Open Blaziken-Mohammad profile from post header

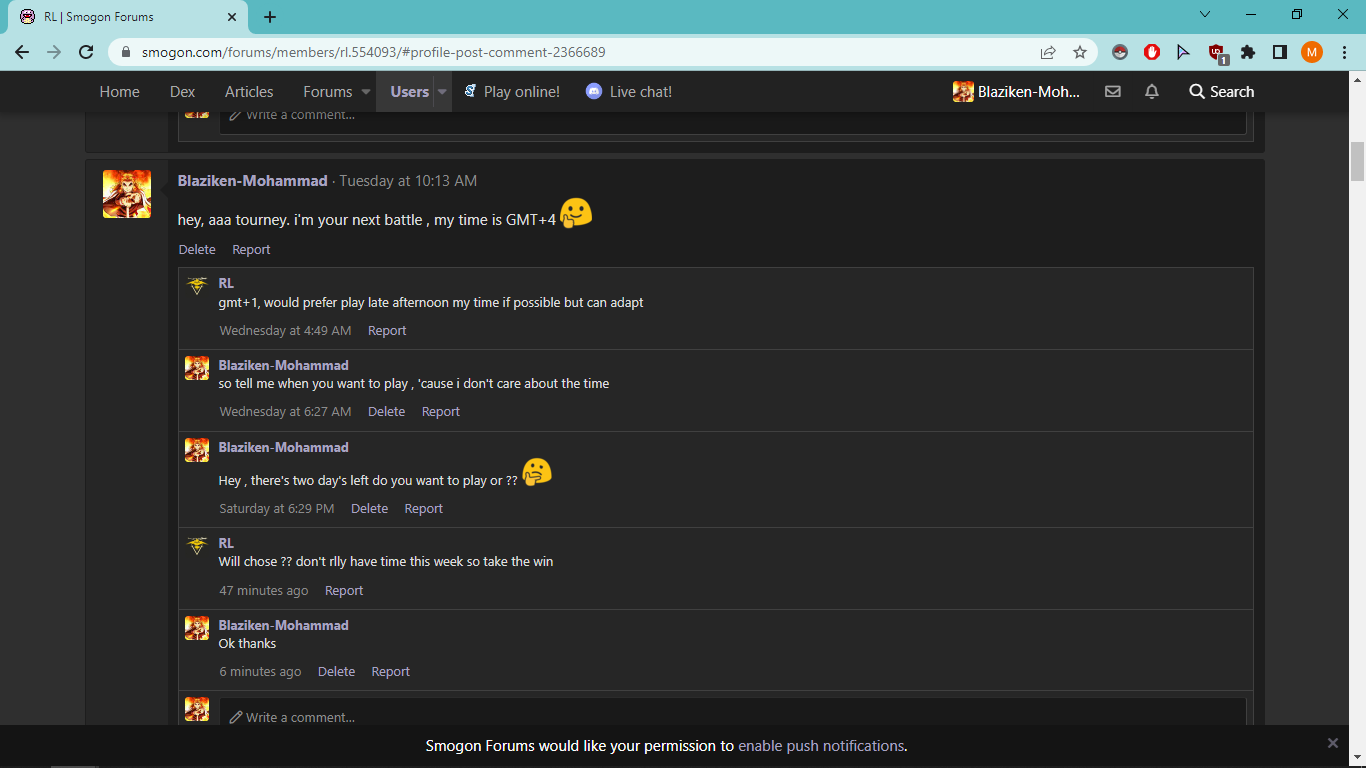[252, 181]
